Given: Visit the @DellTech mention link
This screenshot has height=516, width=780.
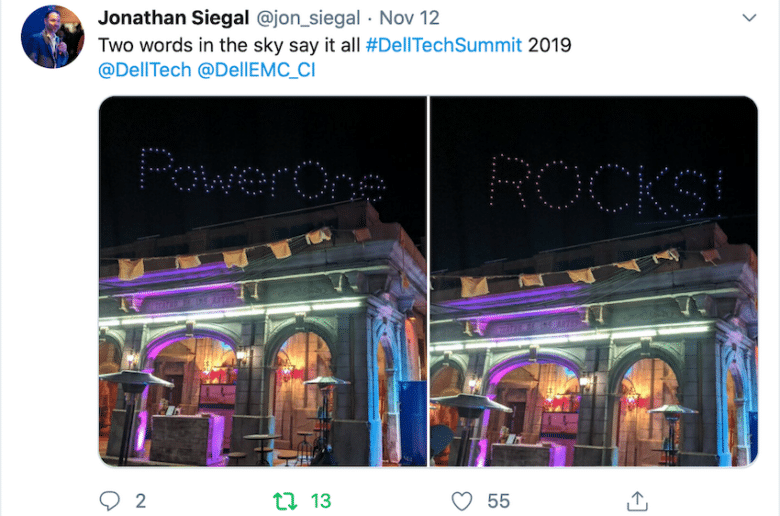Looking at the screenshot, I should pos(145,70).
